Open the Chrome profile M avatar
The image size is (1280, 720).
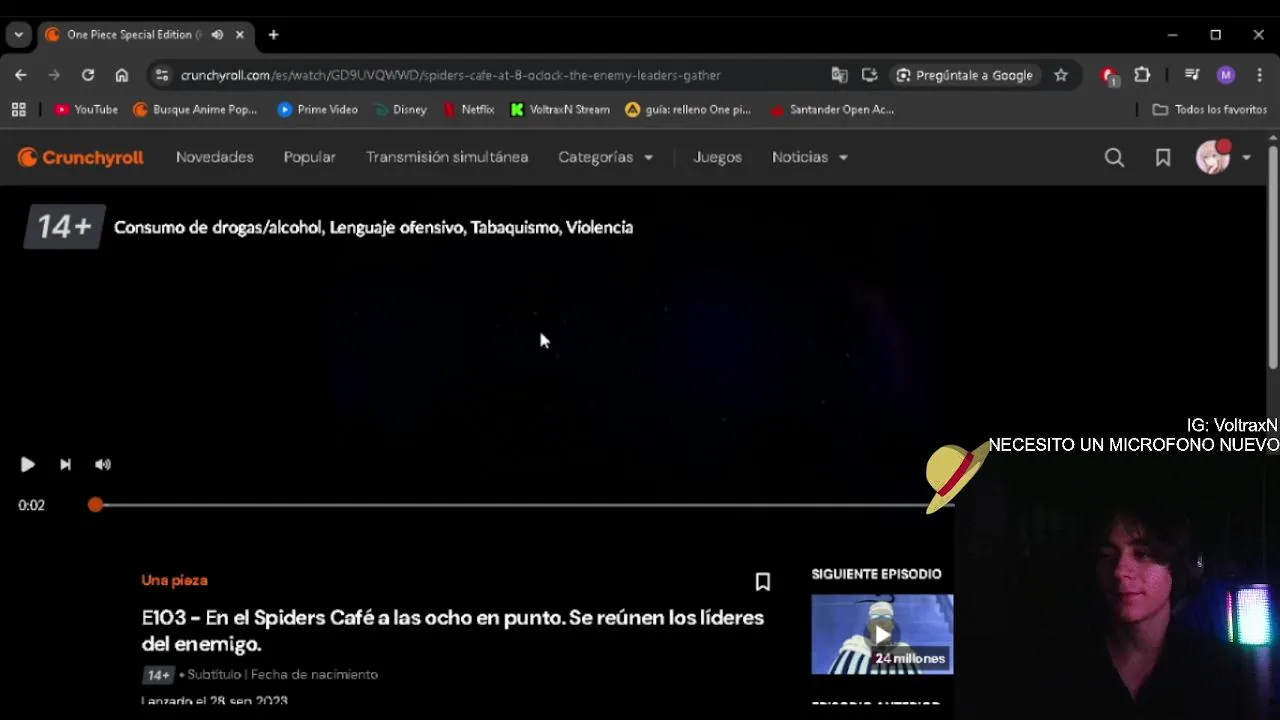pyautogui.click(x=1226, y=75)
